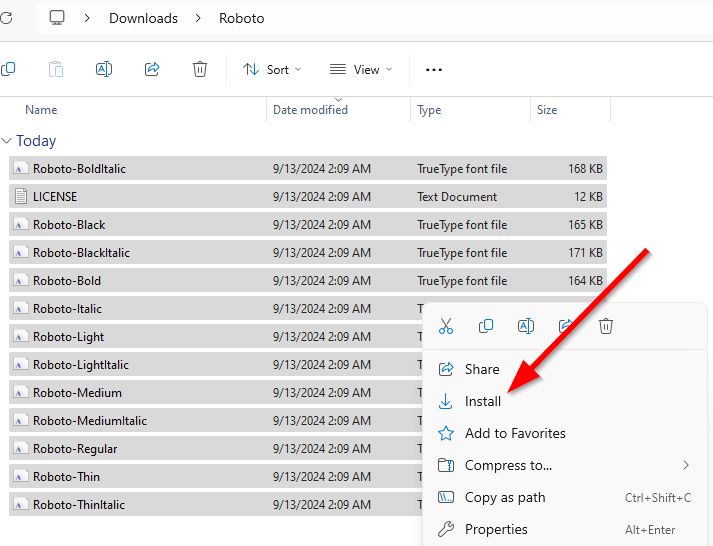Select the Roboto-Italic file
Screen dimensions: 713x546
coord(216,309)
